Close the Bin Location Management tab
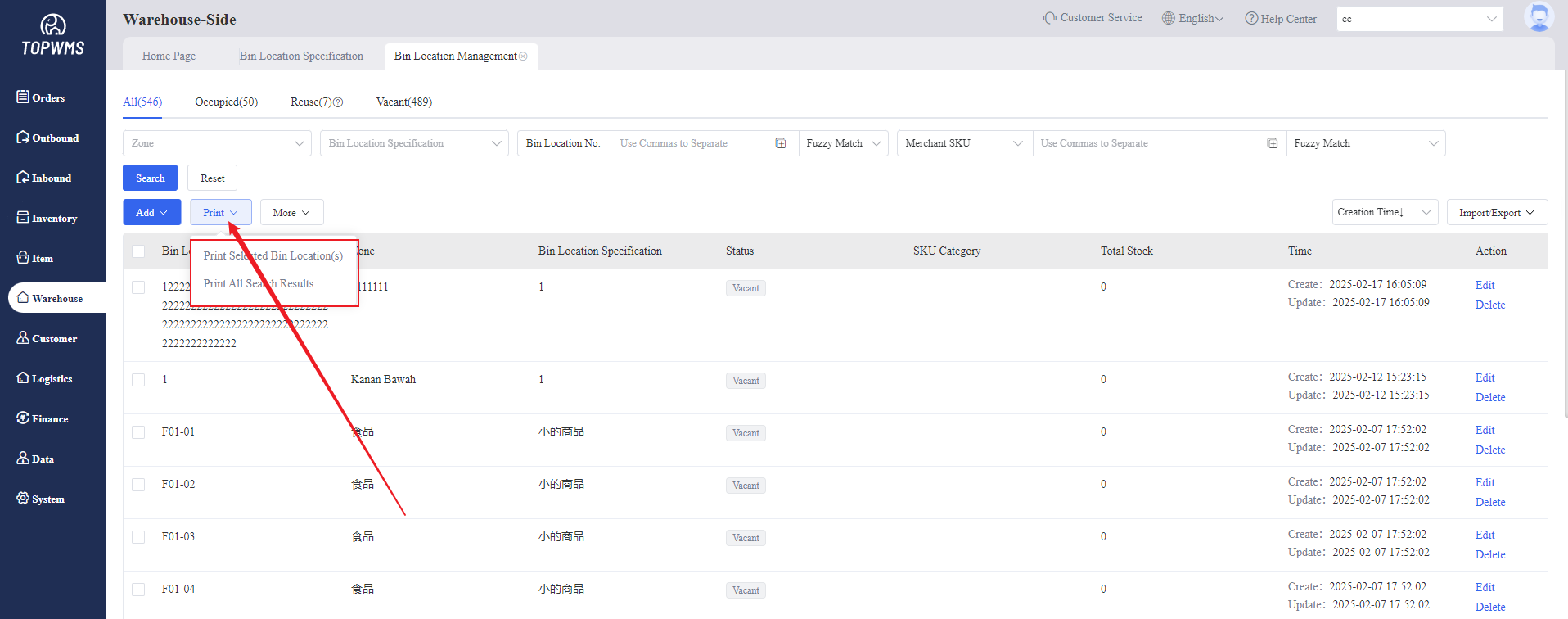Image resolution: width=1568 pixels, height=619 pixels. (x=523, y=56)
